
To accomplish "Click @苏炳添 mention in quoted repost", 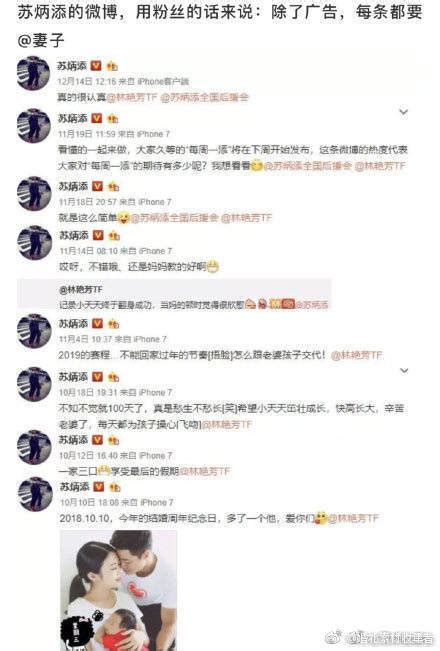I will click(x=312, y=305).
